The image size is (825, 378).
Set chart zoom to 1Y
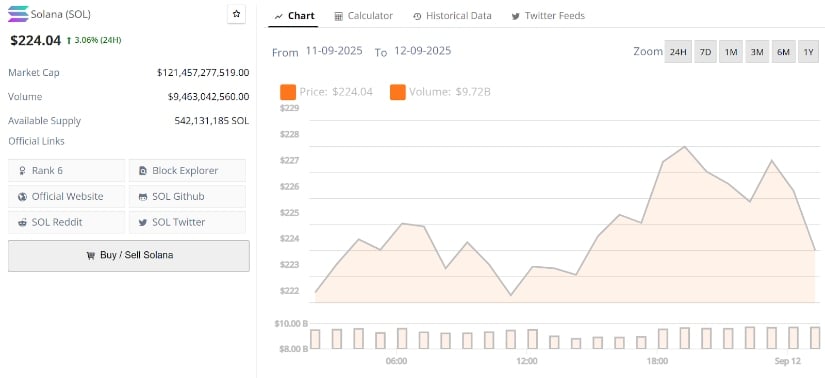(x=809, y=52)
